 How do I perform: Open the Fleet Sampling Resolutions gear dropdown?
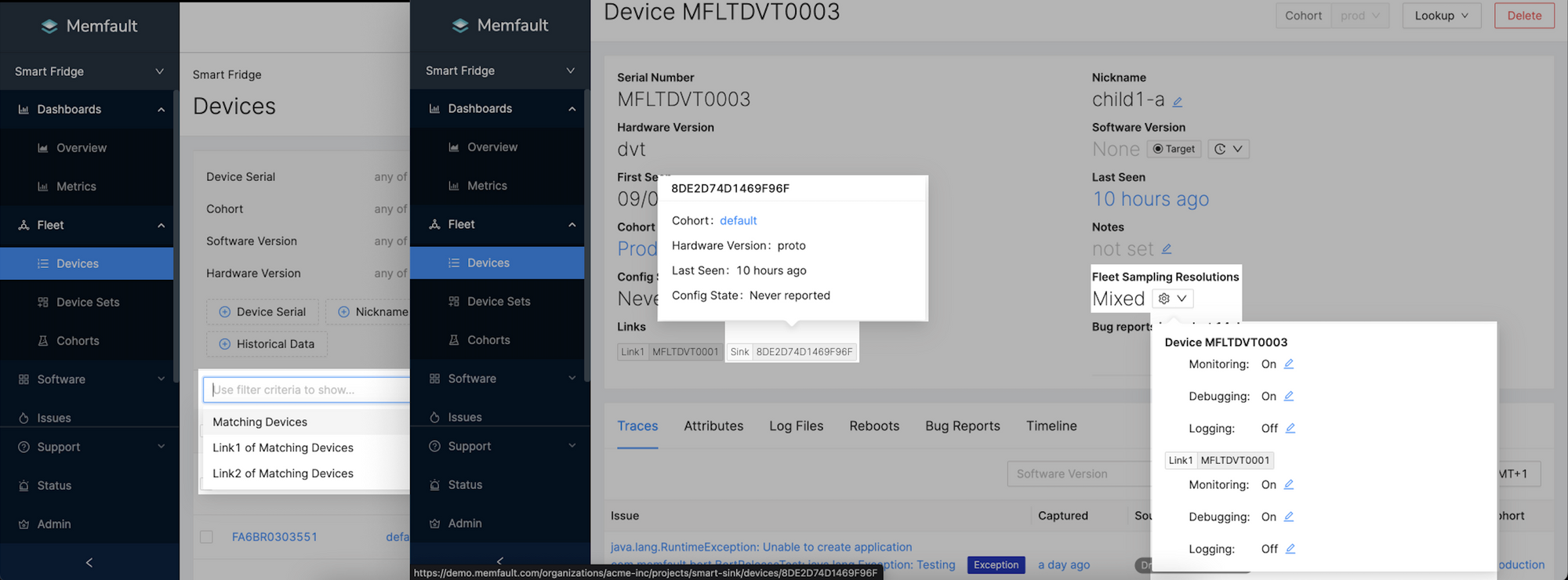1172,299
